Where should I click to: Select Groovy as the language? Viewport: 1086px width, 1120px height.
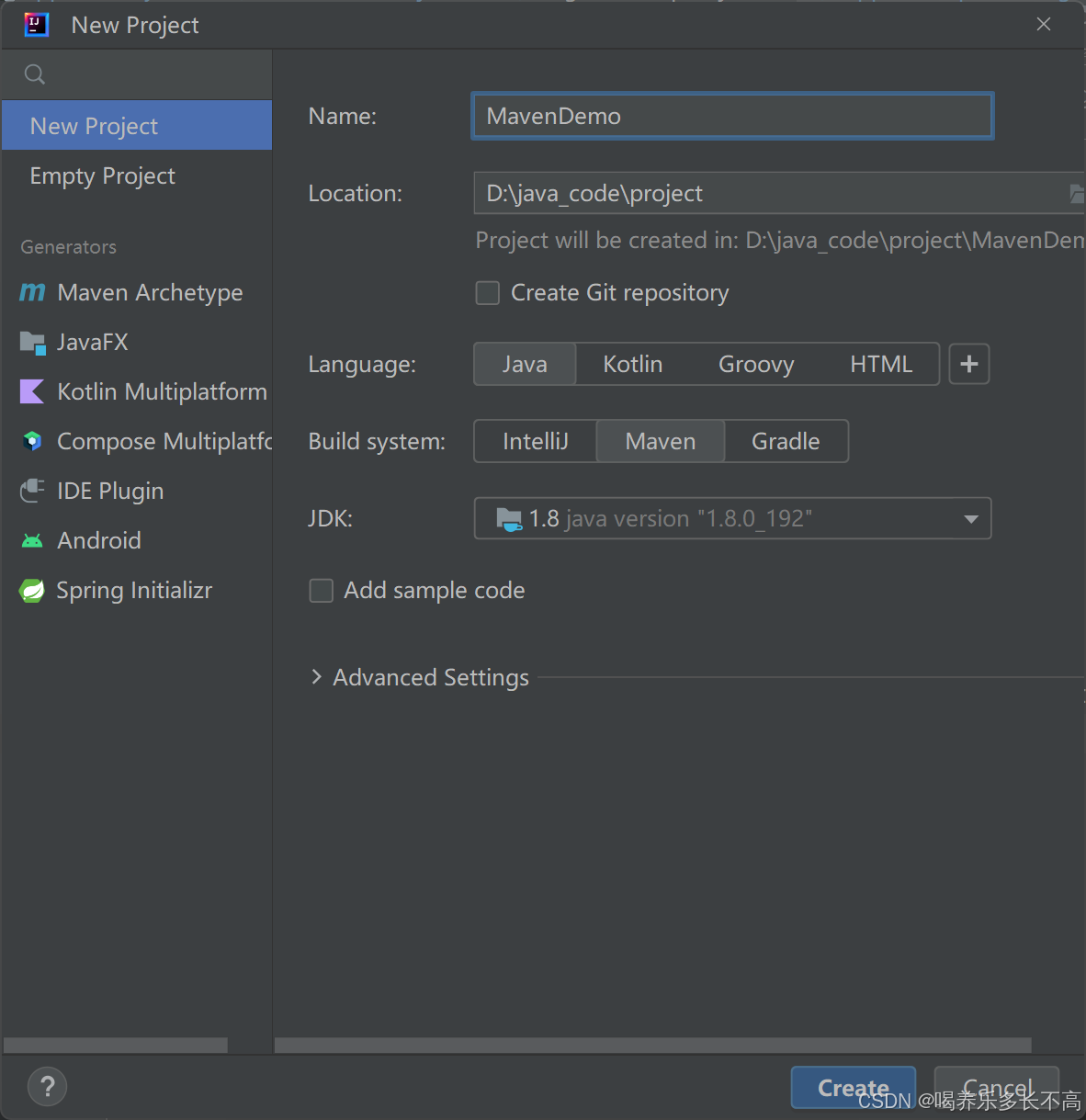tap(756, 364)
